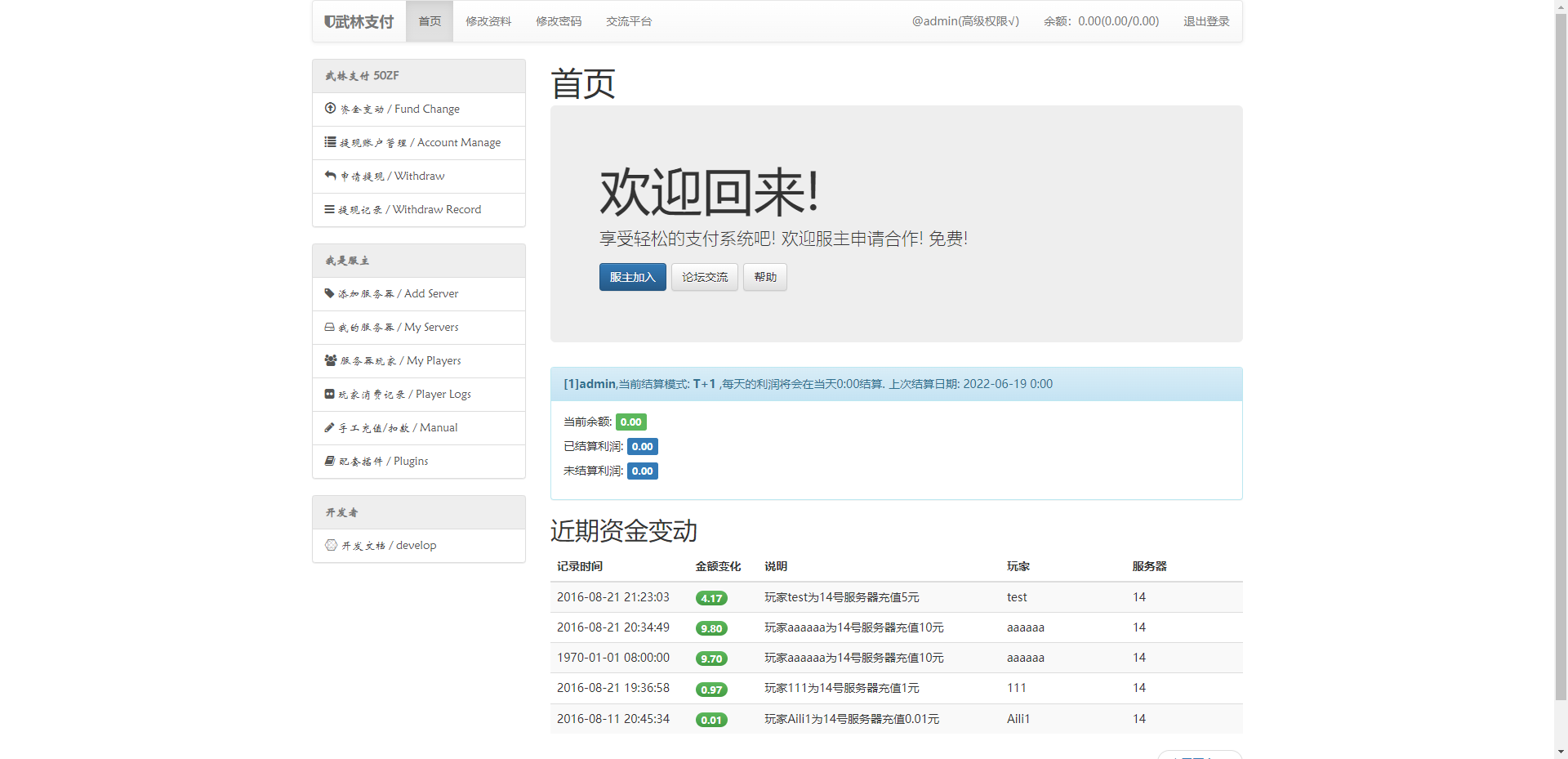Click the Plugins book icon

point(329,461)
